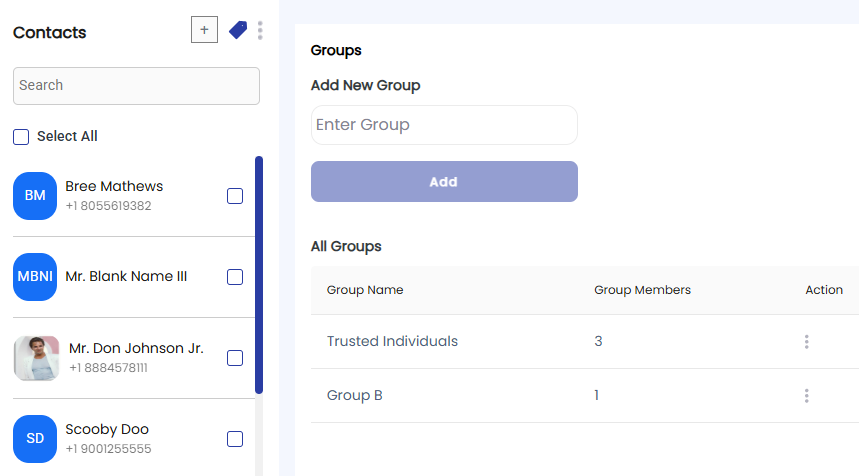Click the contacts Search field
This screenshot has height=476, width=859.
[x=136, y=86]
